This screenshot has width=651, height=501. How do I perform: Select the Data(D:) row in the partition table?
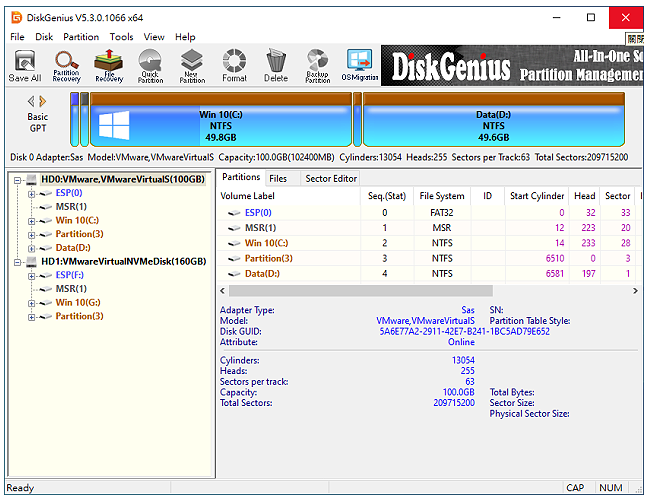pos(430,274)
